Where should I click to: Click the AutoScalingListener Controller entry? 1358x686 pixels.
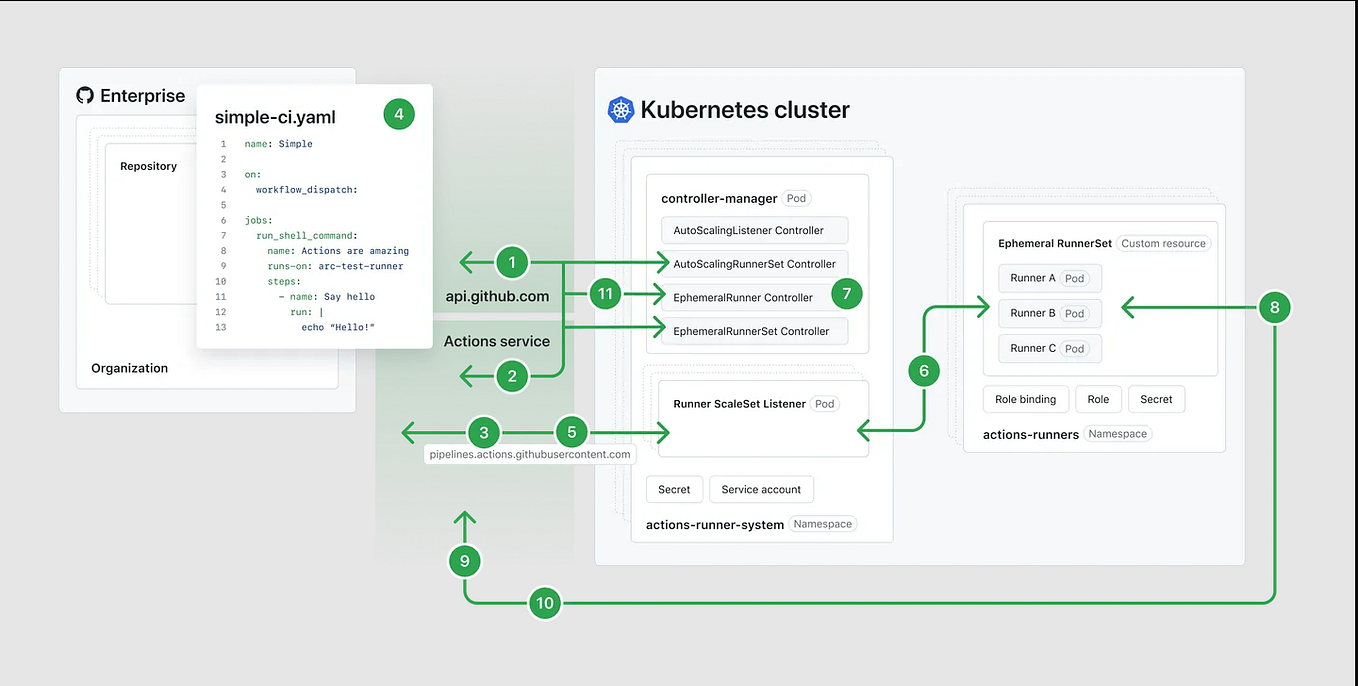click(x=754, y=230)
